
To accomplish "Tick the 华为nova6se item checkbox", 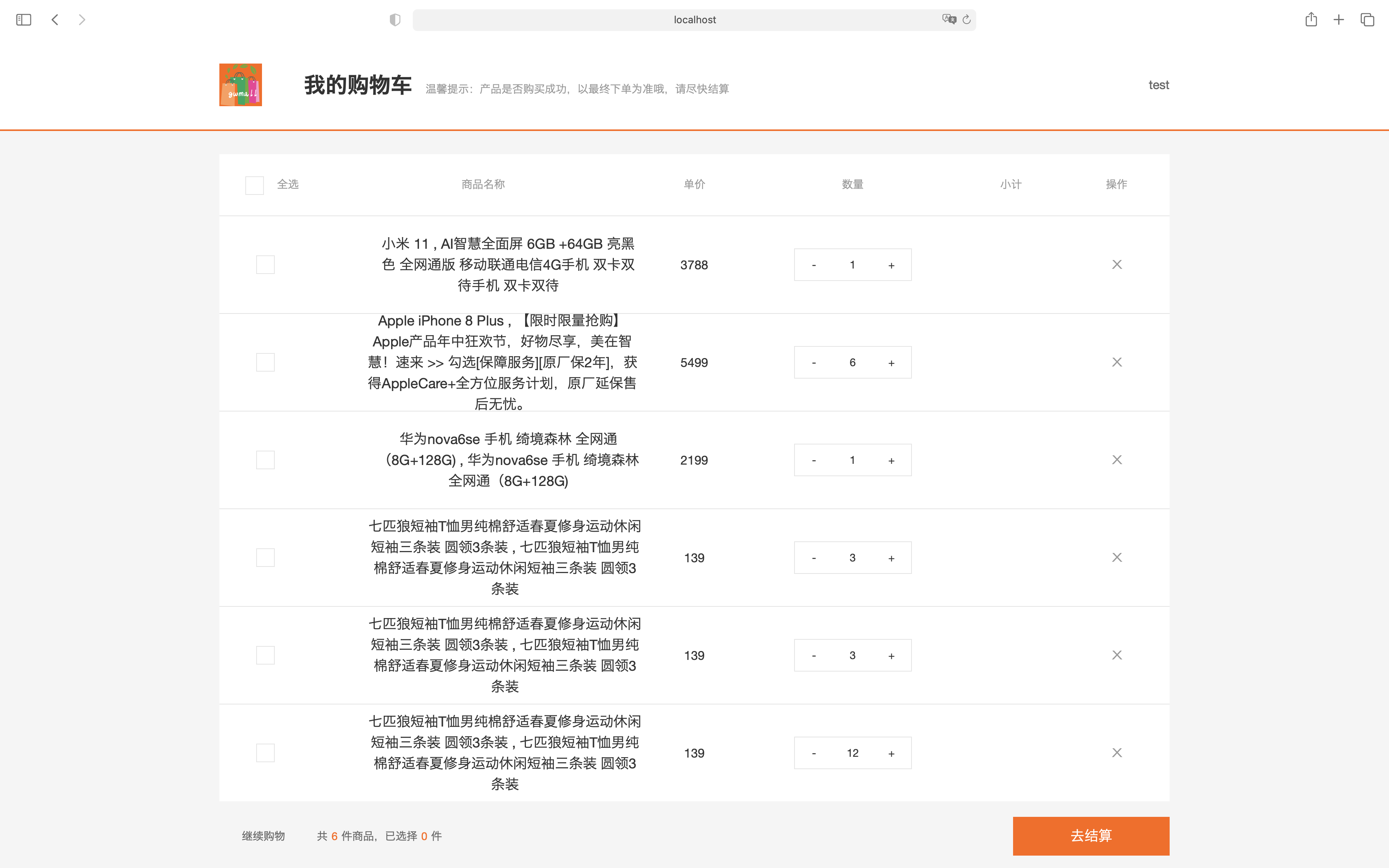I will coord(265,460).
